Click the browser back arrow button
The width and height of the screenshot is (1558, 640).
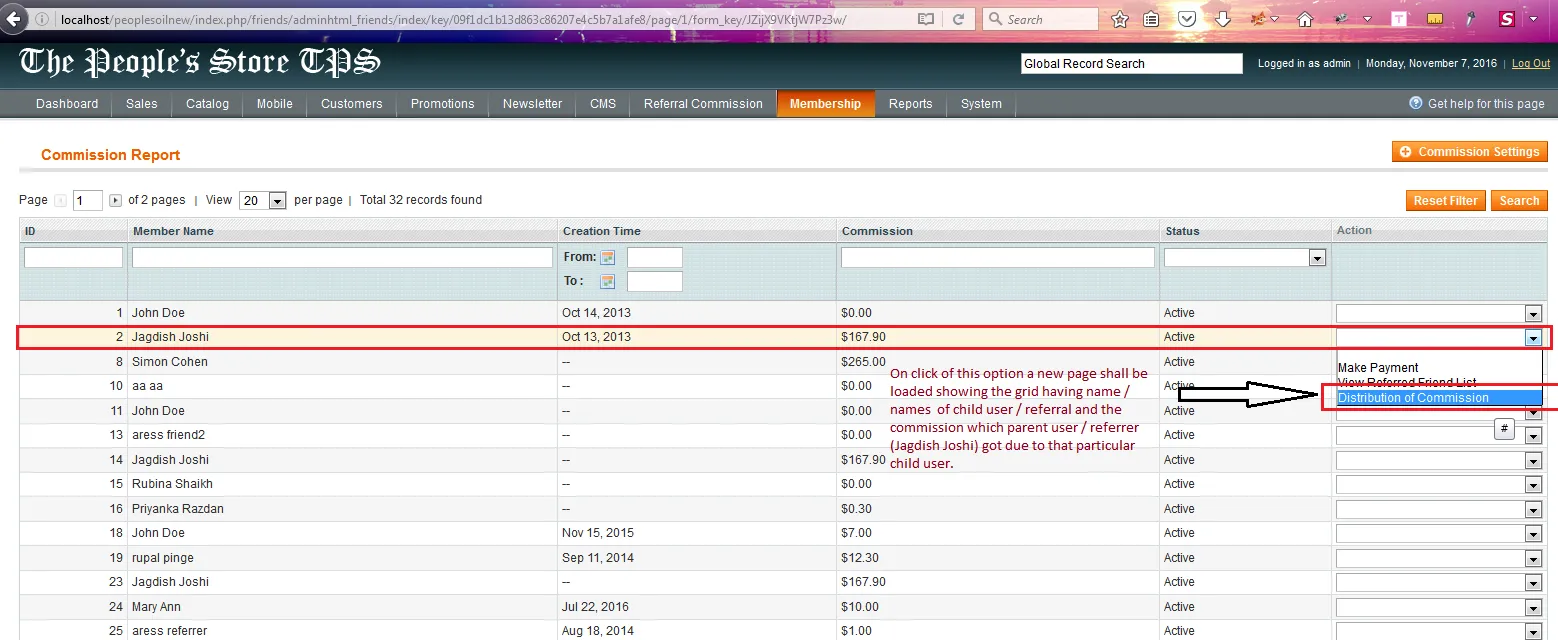coord(15,19)
